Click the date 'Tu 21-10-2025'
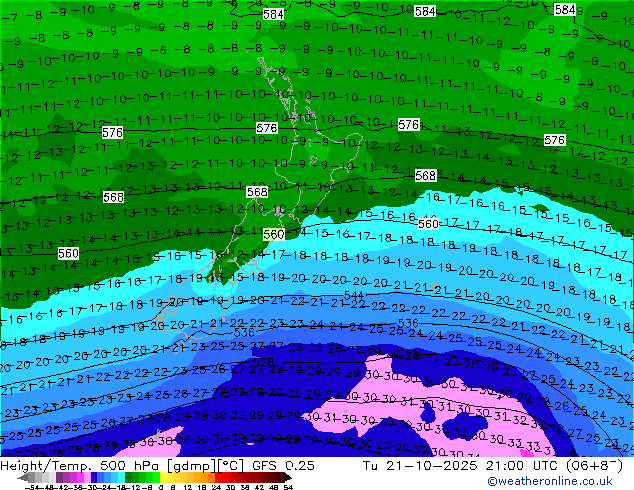This screenshot has height=490, width=634. pos(420,466)
